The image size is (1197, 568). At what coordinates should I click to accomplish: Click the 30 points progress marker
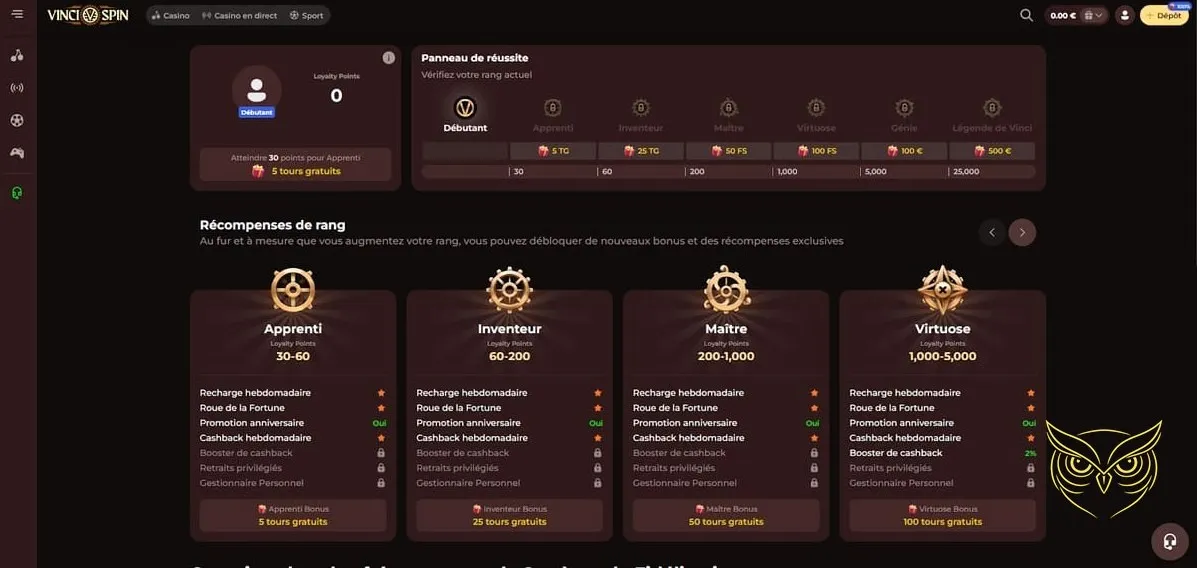pyautogui.click(x=518, y=172)
